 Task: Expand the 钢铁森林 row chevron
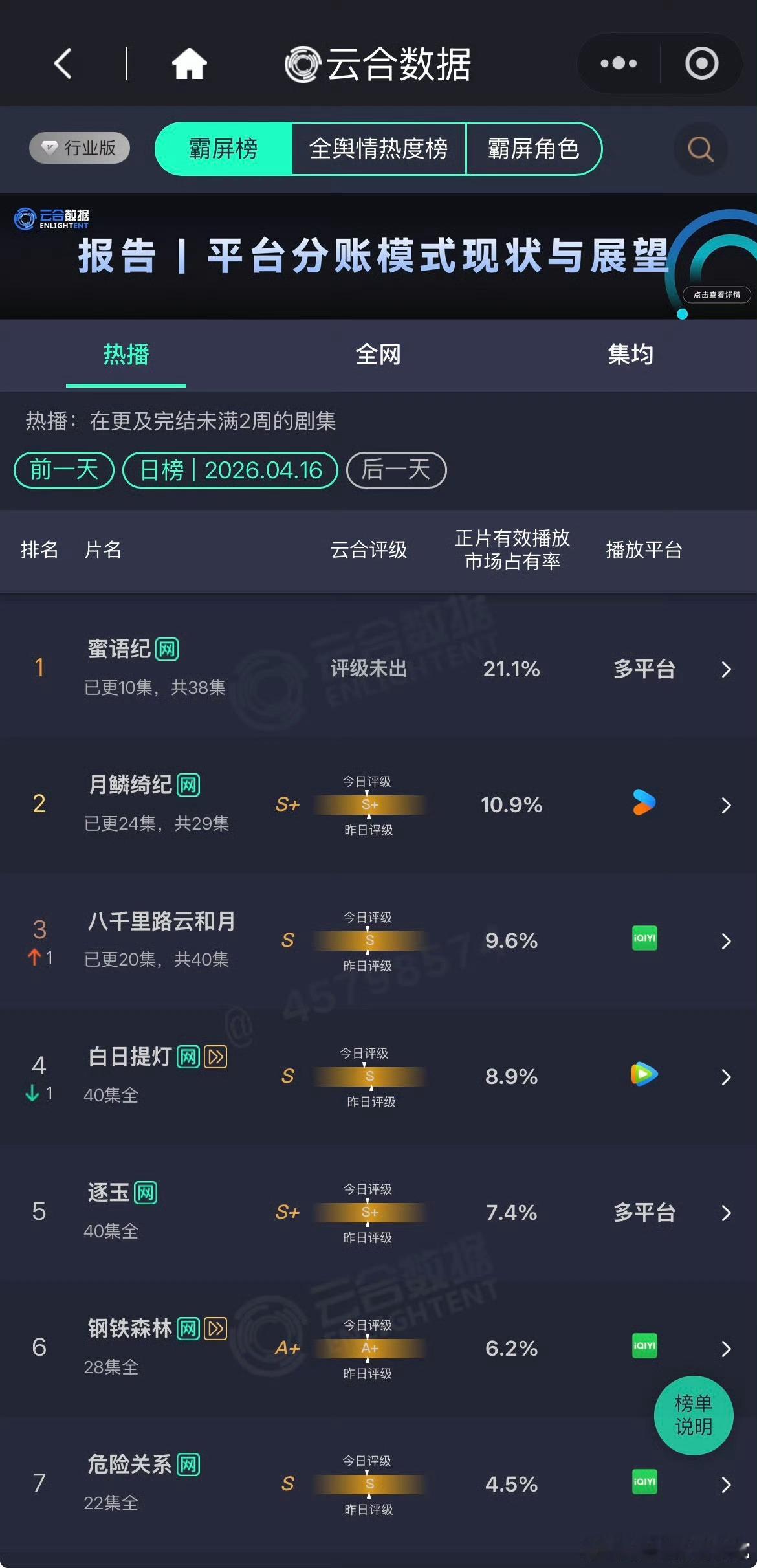[726, 1349]
